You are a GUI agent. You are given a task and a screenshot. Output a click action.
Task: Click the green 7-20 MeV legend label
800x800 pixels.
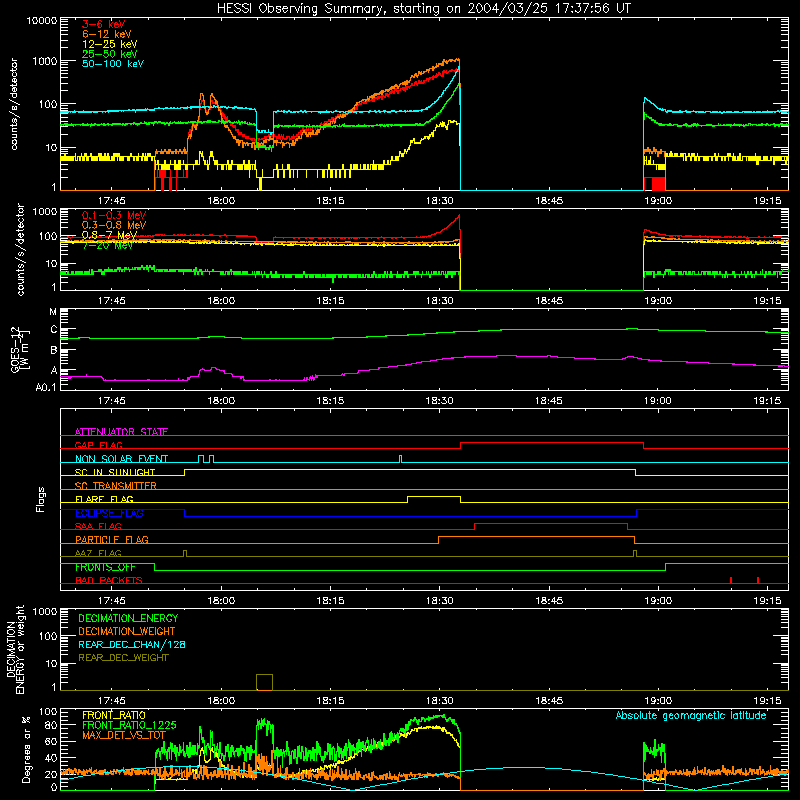coord(107,245)
